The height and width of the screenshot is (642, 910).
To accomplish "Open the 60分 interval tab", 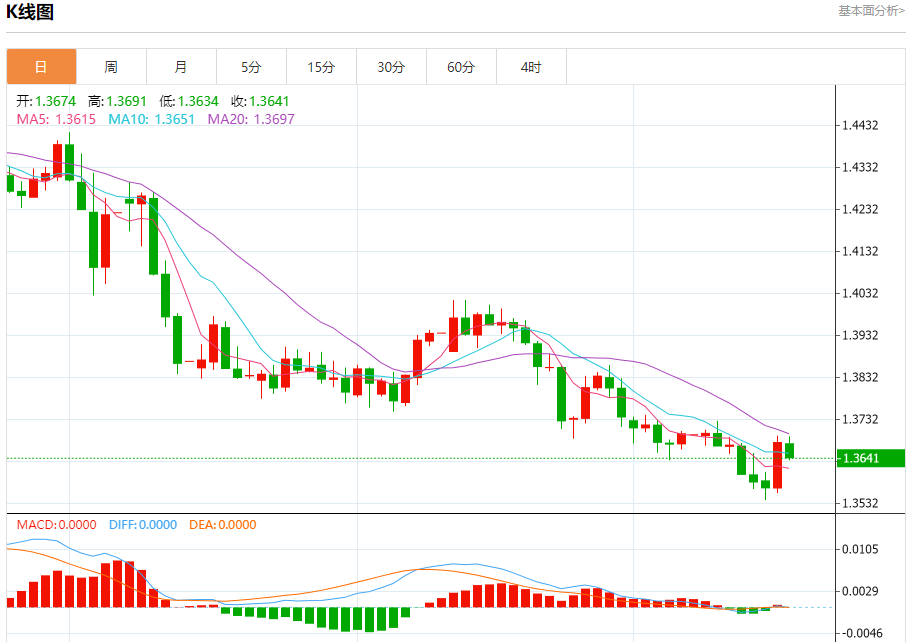I will coord(461,67).
